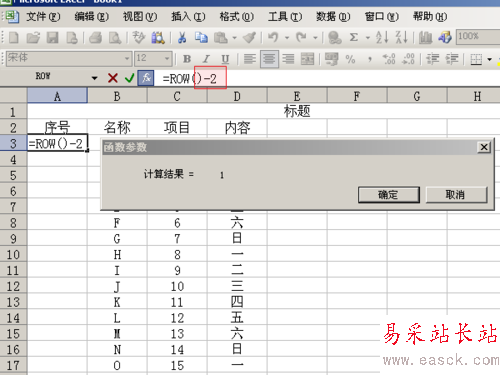Click the Decrease Indent icon
Viewport: 500px width, 375px height.
click(x=433, y=59)
